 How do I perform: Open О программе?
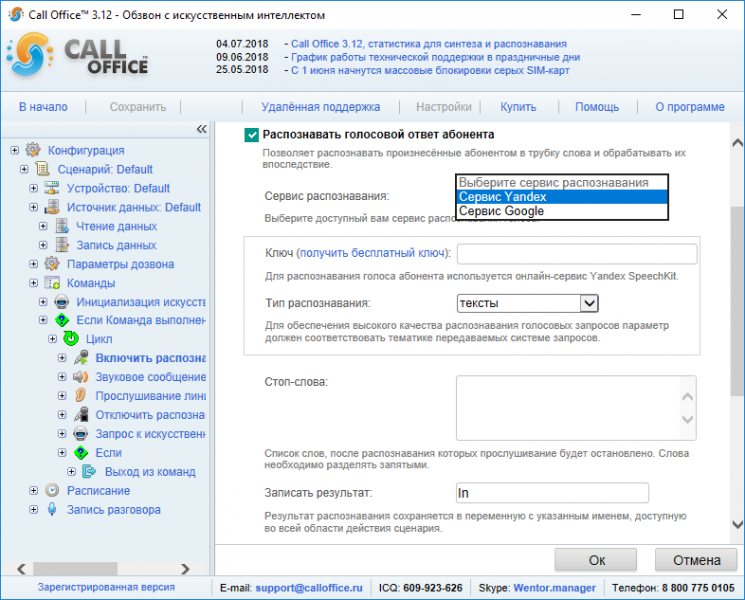690,107
